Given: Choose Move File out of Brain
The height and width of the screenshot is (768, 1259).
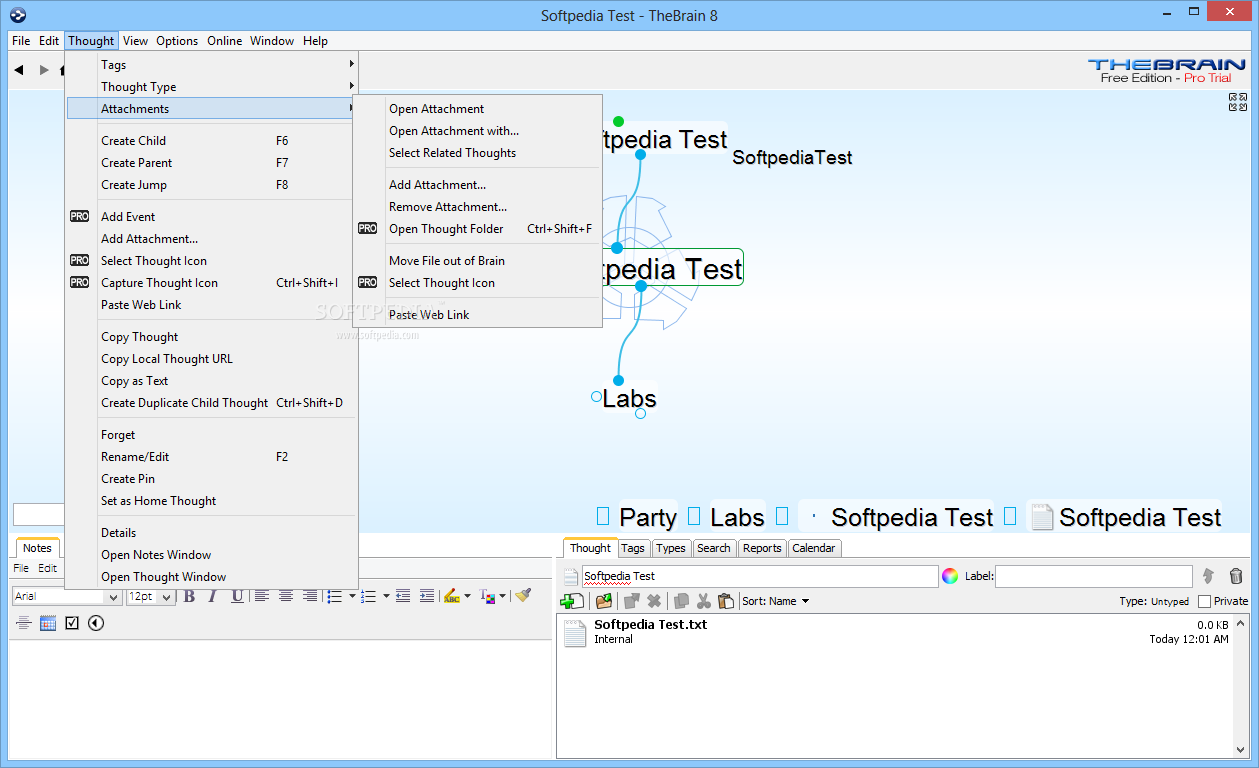Looking at the screenshot, I should [x=478, y=261].
